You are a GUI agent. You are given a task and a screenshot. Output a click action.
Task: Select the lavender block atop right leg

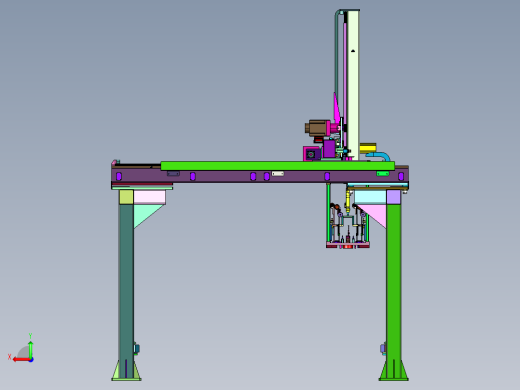[x=394, y=197]
